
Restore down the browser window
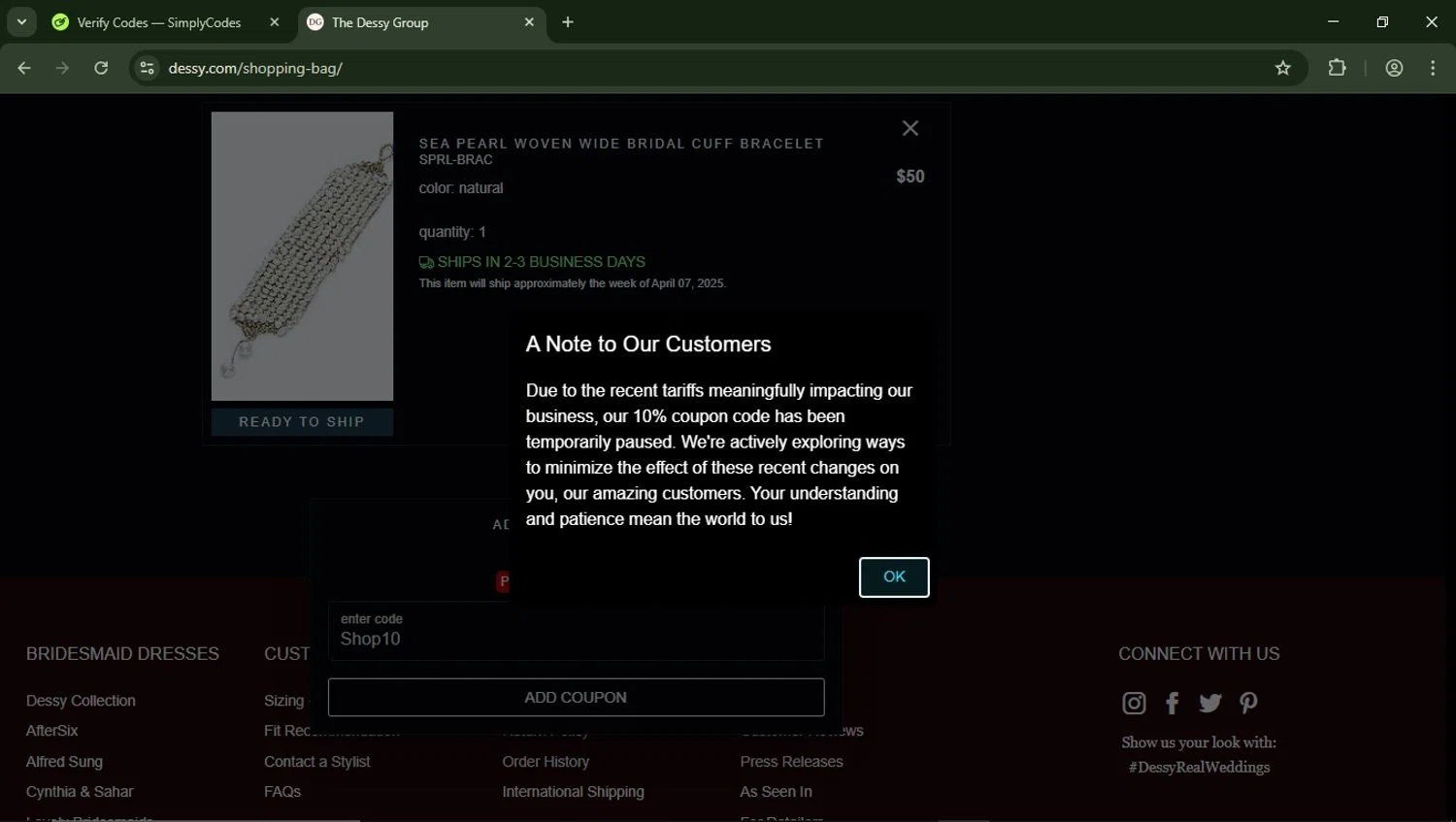(1382, 22)
